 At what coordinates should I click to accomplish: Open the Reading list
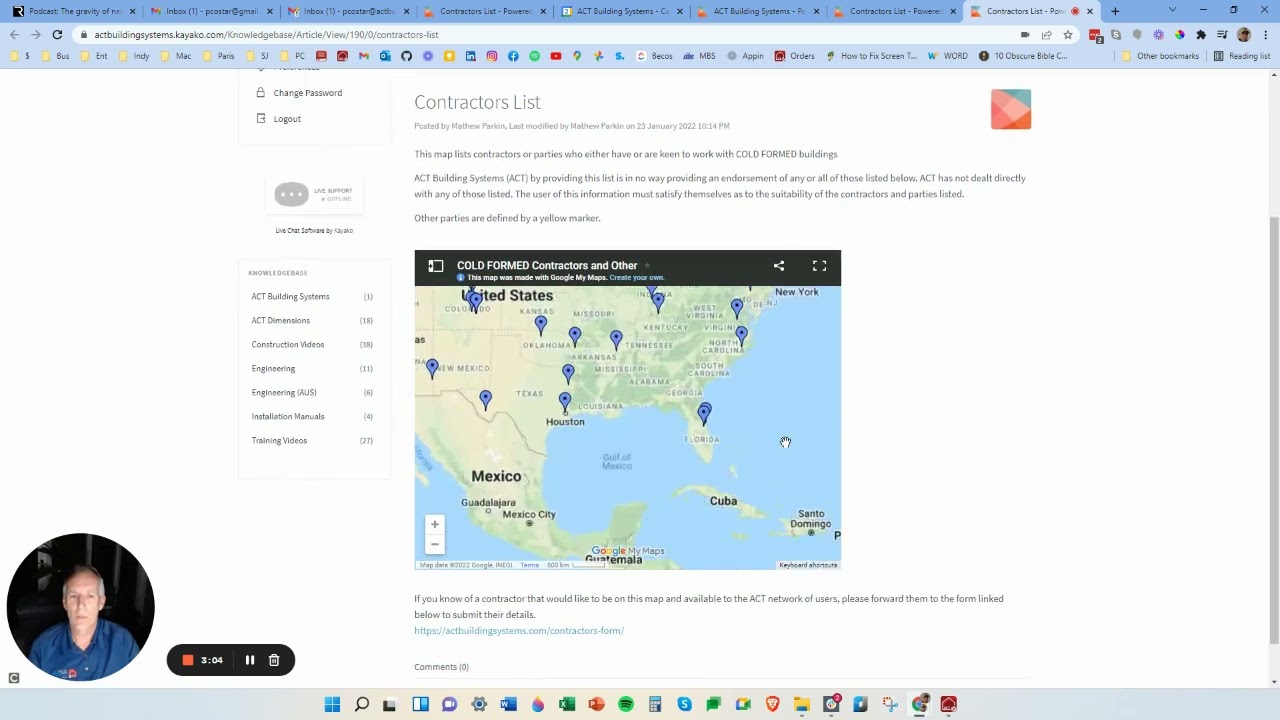[x=1242, y=56]
